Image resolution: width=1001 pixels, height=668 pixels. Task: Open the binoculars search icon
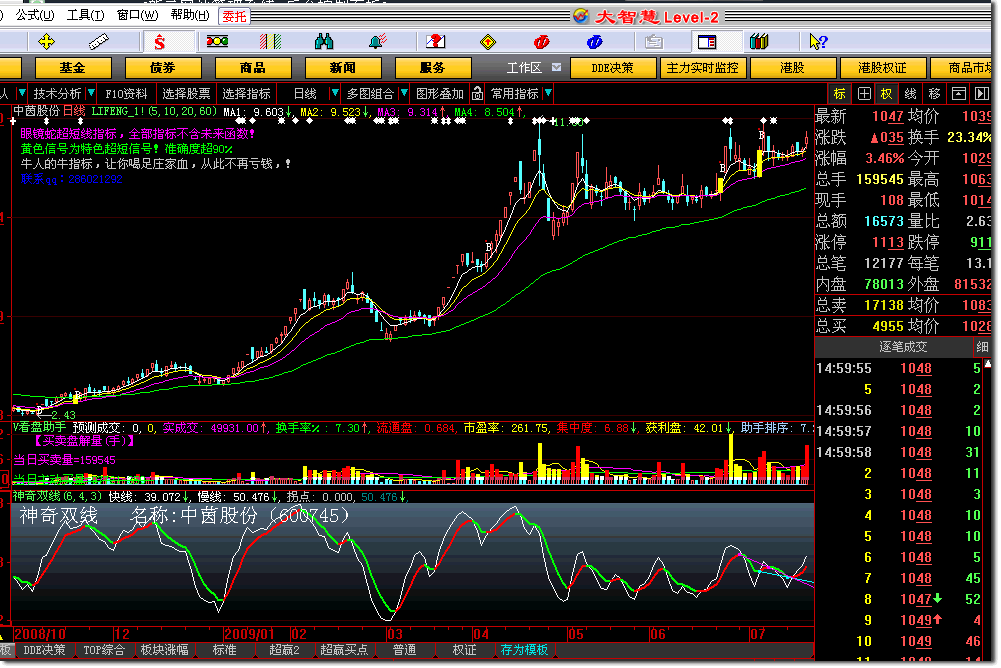point(324,42)
